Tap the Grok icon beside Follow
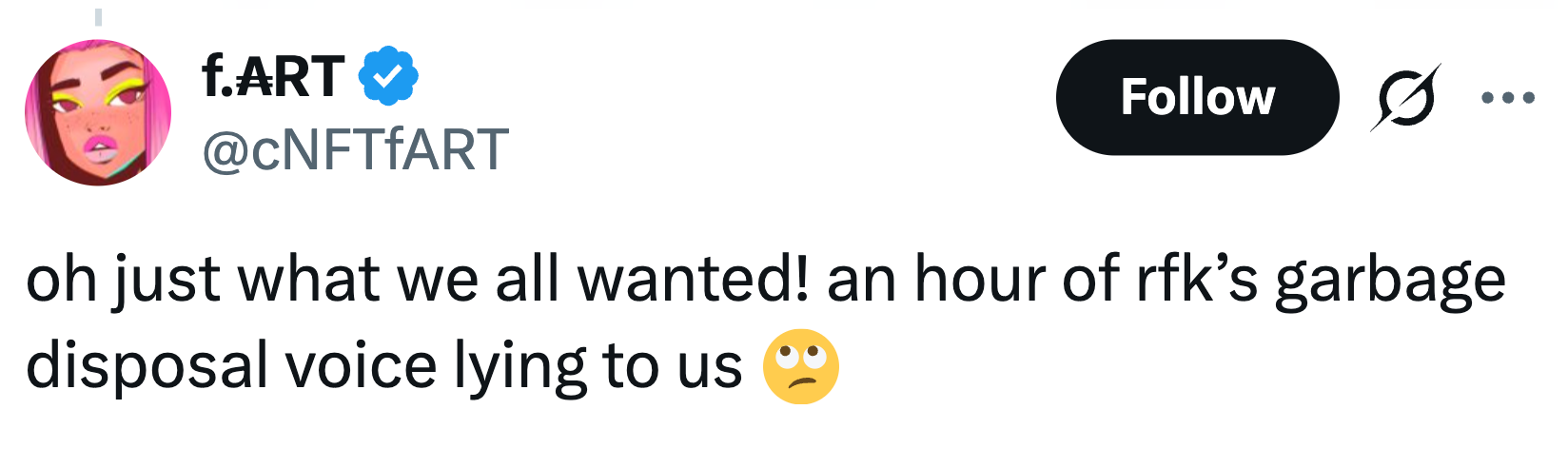Screen dimensions: 1568x468 1405,97
